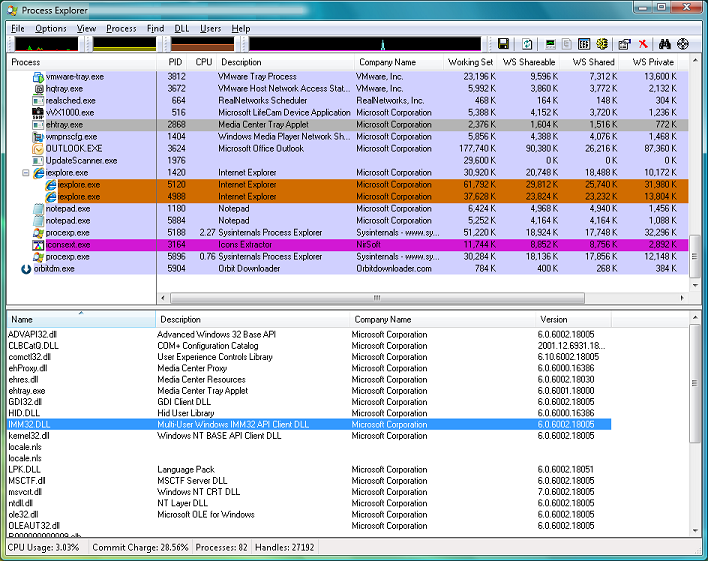Click the Save floppy disk toolbar icon

[504, 45]
